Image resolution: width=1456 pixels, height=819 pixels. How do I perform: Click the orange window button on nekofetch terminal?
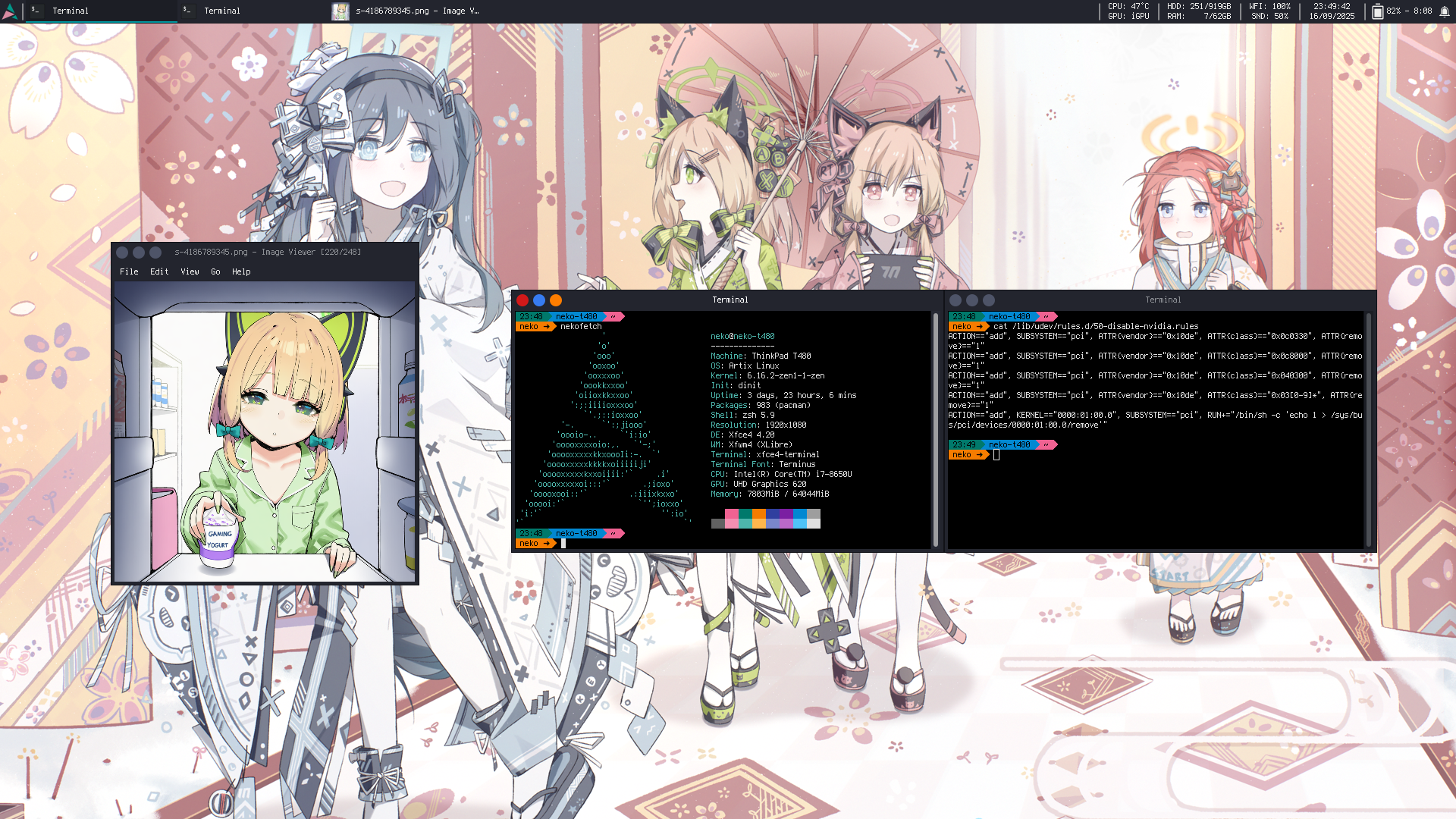[556, 300]
